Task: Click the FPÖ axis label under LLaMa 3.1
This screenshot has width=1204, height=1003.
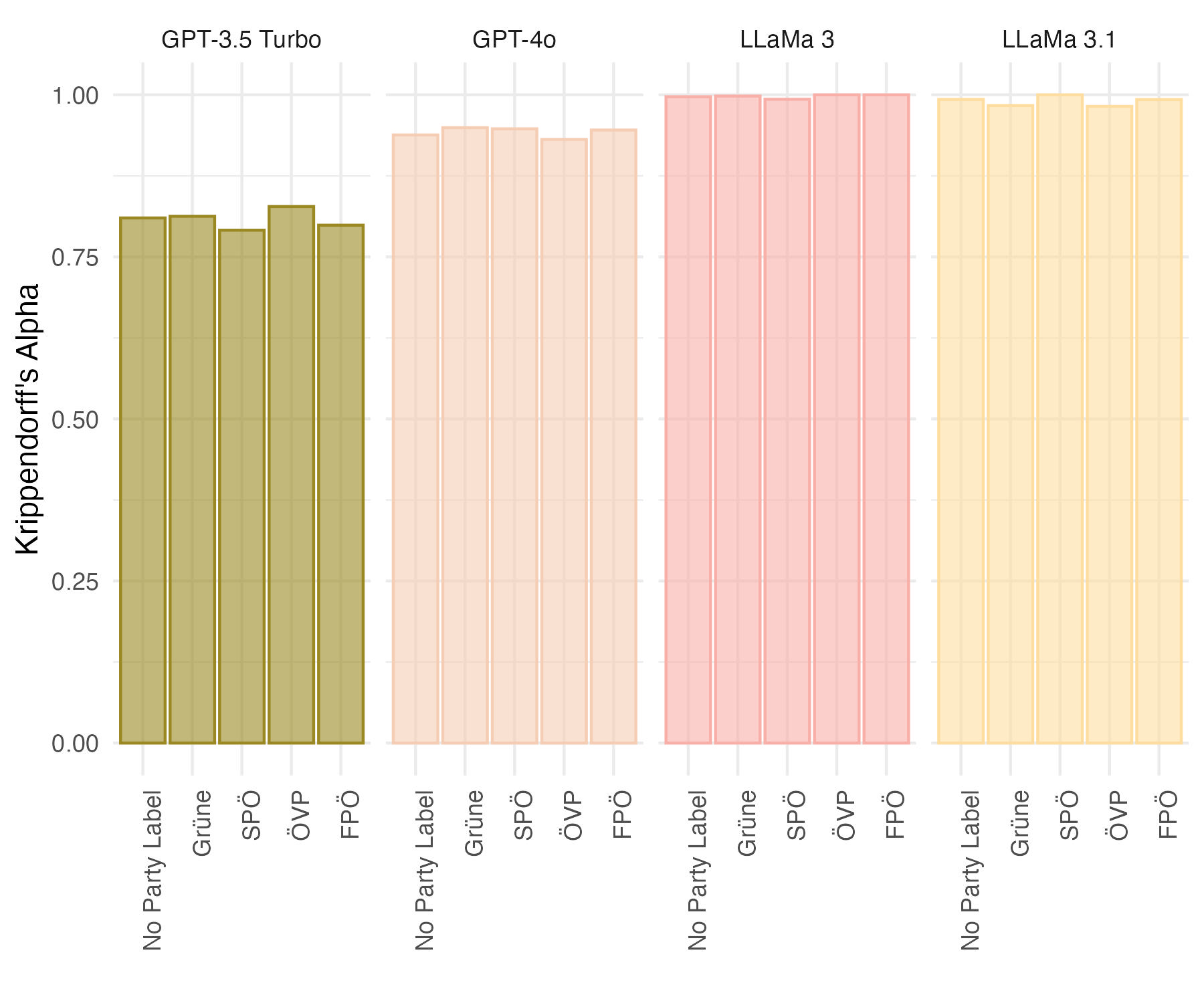Action: click(1168, 814)
